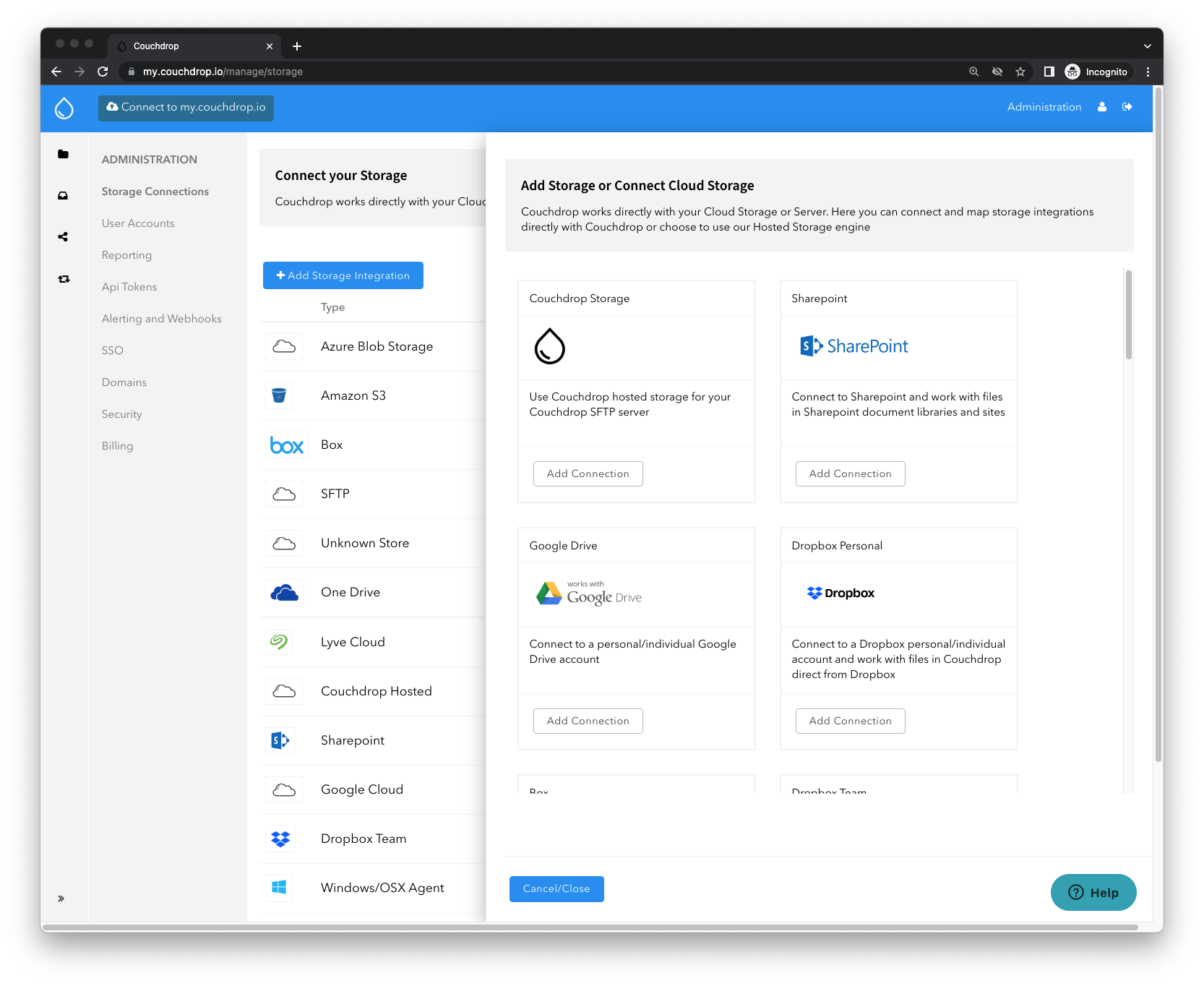Image resolution: width=1204 pixels, height=986 pixels.
Task: Expand sidebar with double chevron icon
Action: coord(61,899)
